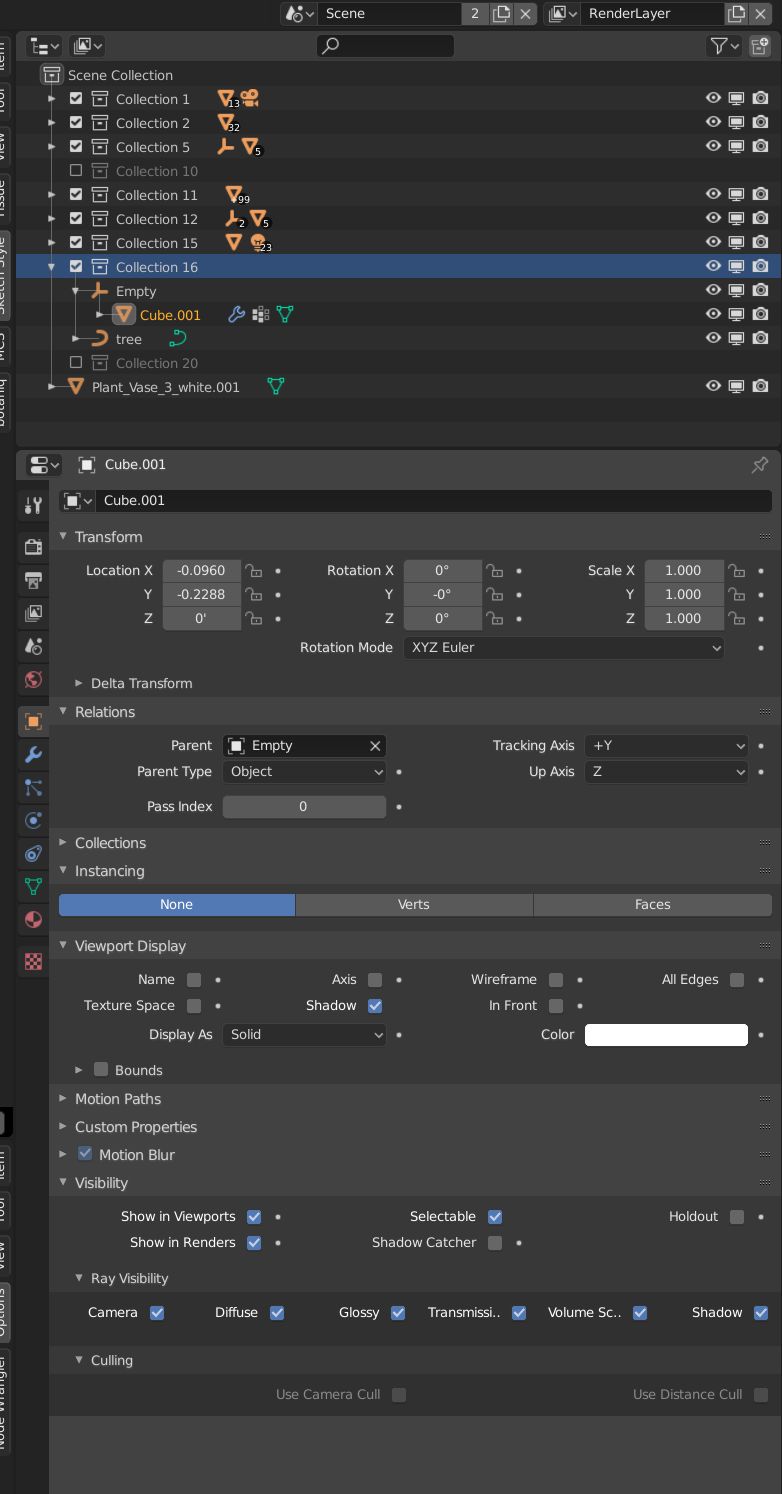This screenshot has width=782, height=1494.
Task: Click the lock icon for Scale X
Action: coord(736,570)
